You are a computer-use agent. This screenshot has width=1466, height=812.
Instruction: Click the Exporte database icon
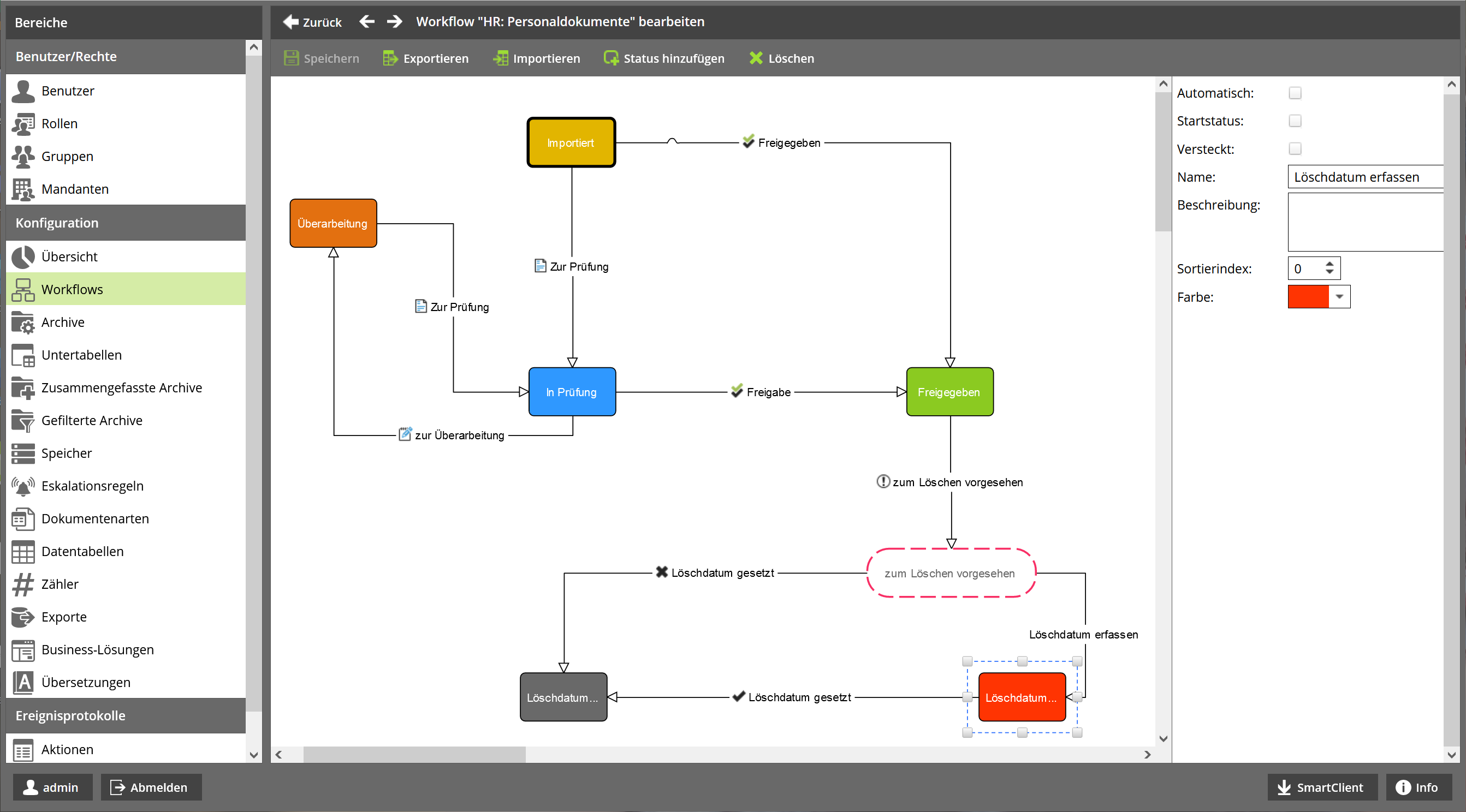pyautogui.click(x=23, y=617)
